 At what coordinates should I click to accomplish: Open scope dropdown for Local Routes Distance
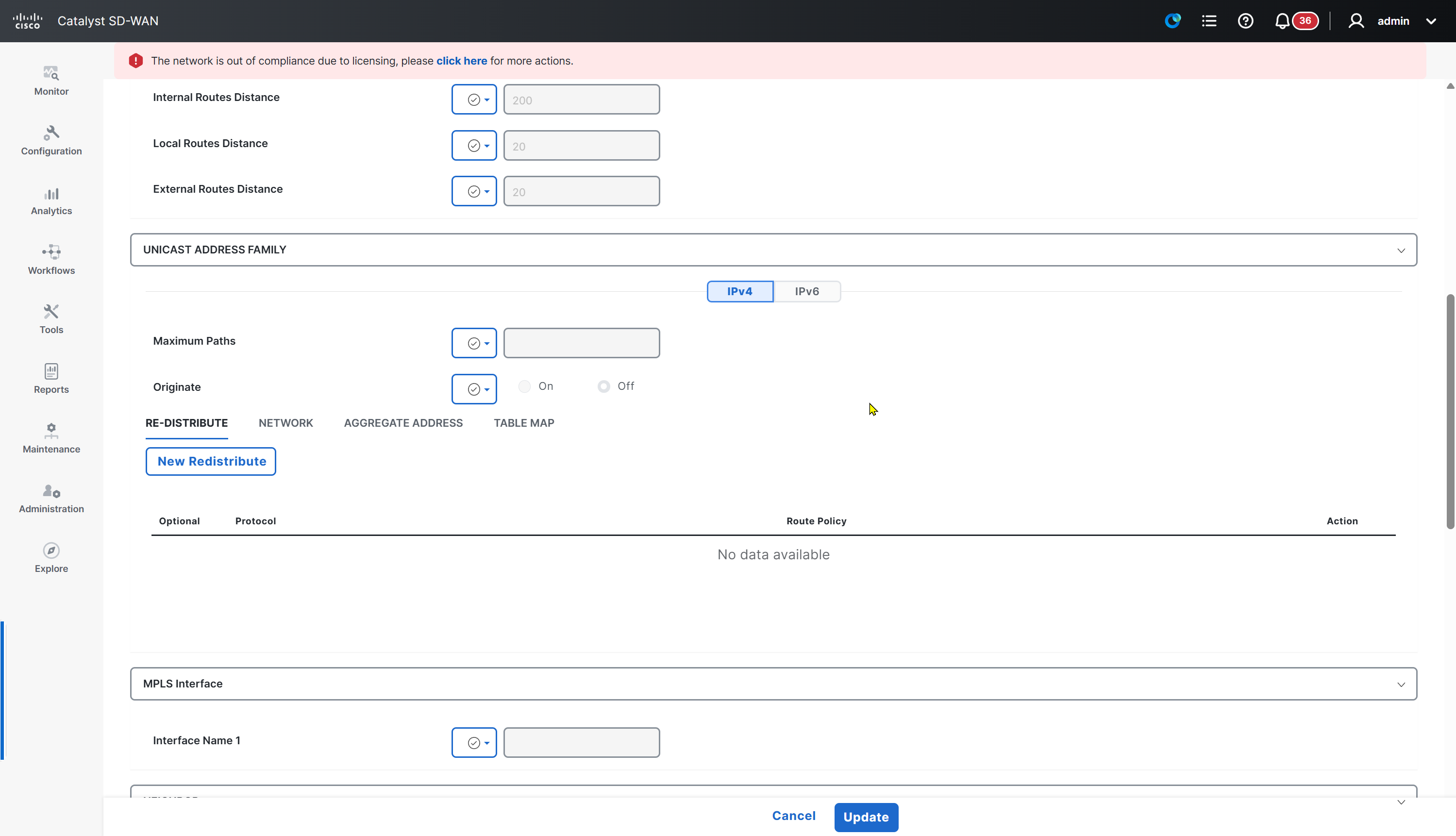474,146
